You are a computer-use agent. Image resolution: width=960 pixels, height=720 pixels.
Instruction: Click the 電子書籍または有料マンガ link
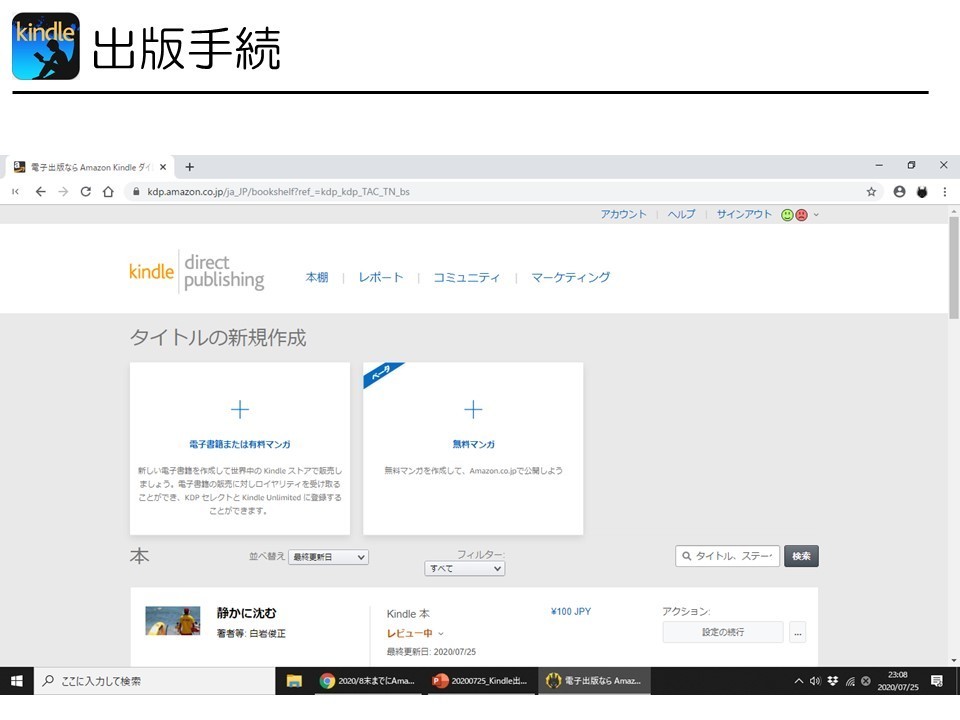coord(240,444)
